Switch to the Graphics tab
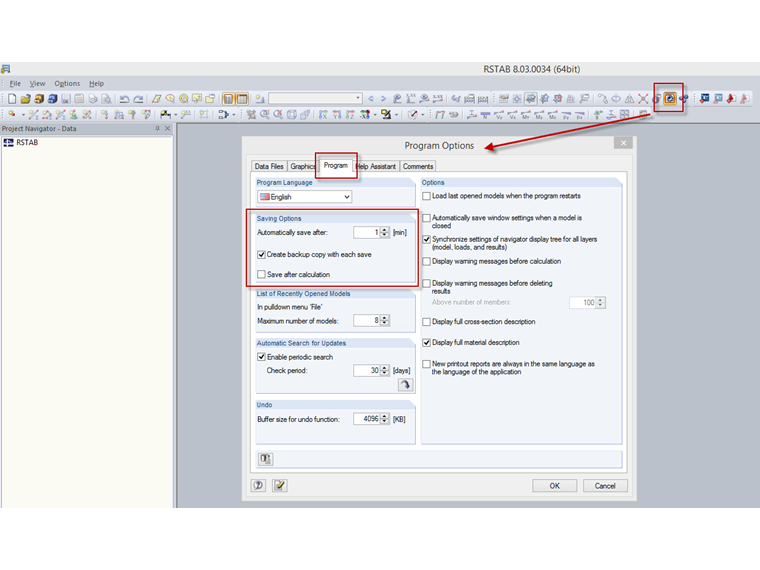Screen dimensions: 760x570 pyautogui.click(x=302, y=166)
